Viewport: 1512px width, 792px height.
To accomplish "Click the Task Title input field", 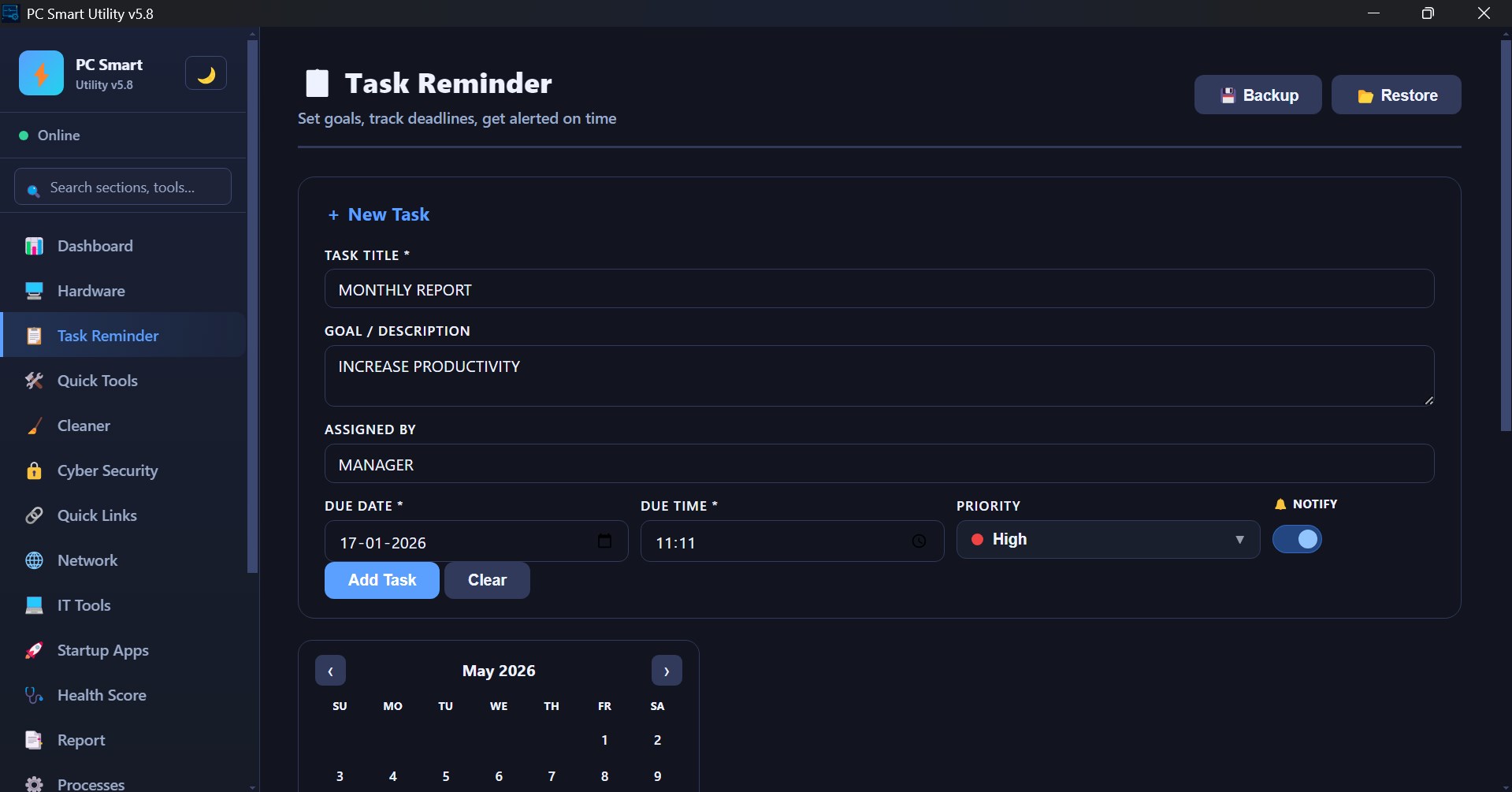I will tap(879, 289).
